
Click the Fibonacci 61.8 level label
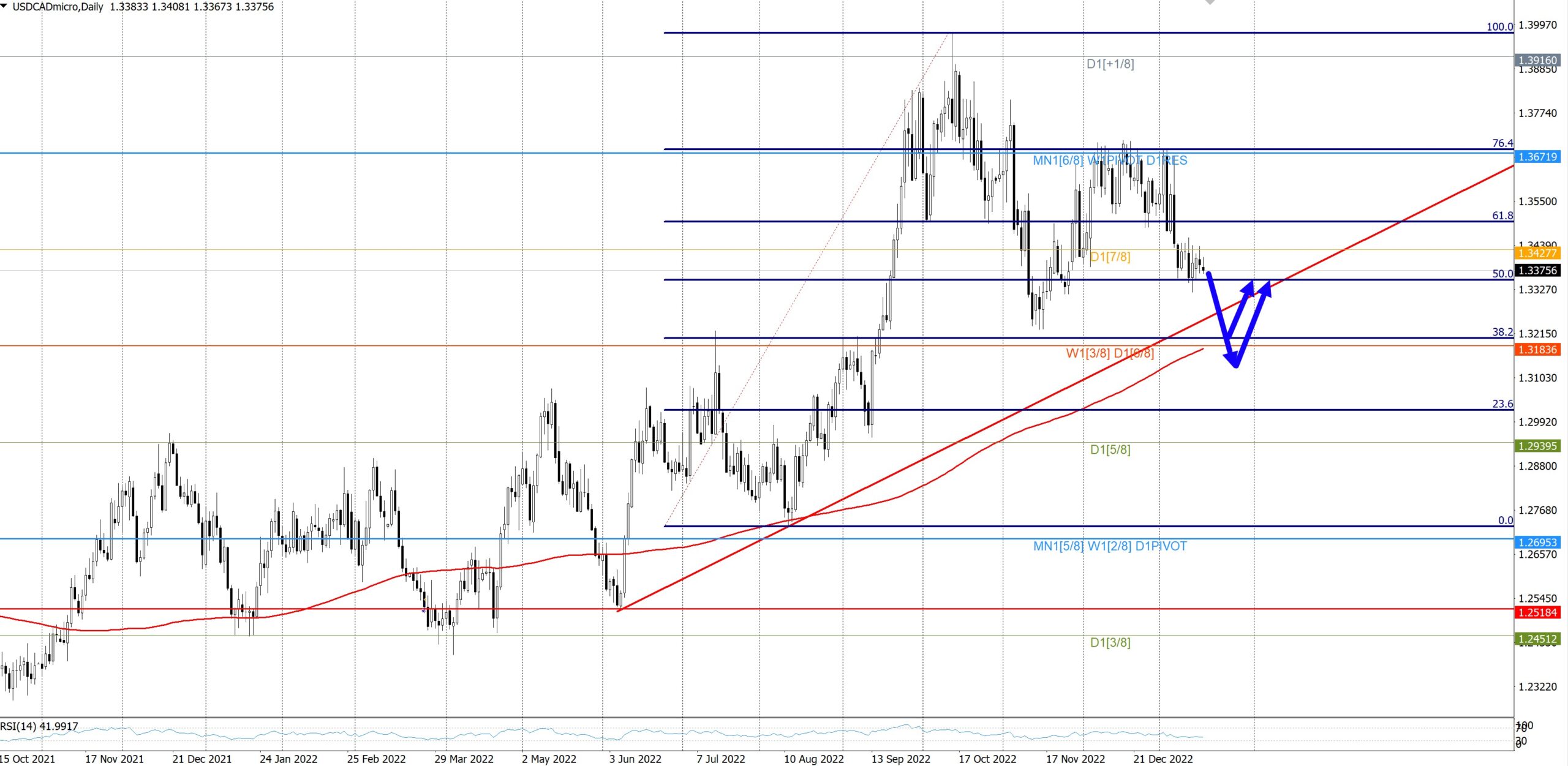tap(1502, 216)
